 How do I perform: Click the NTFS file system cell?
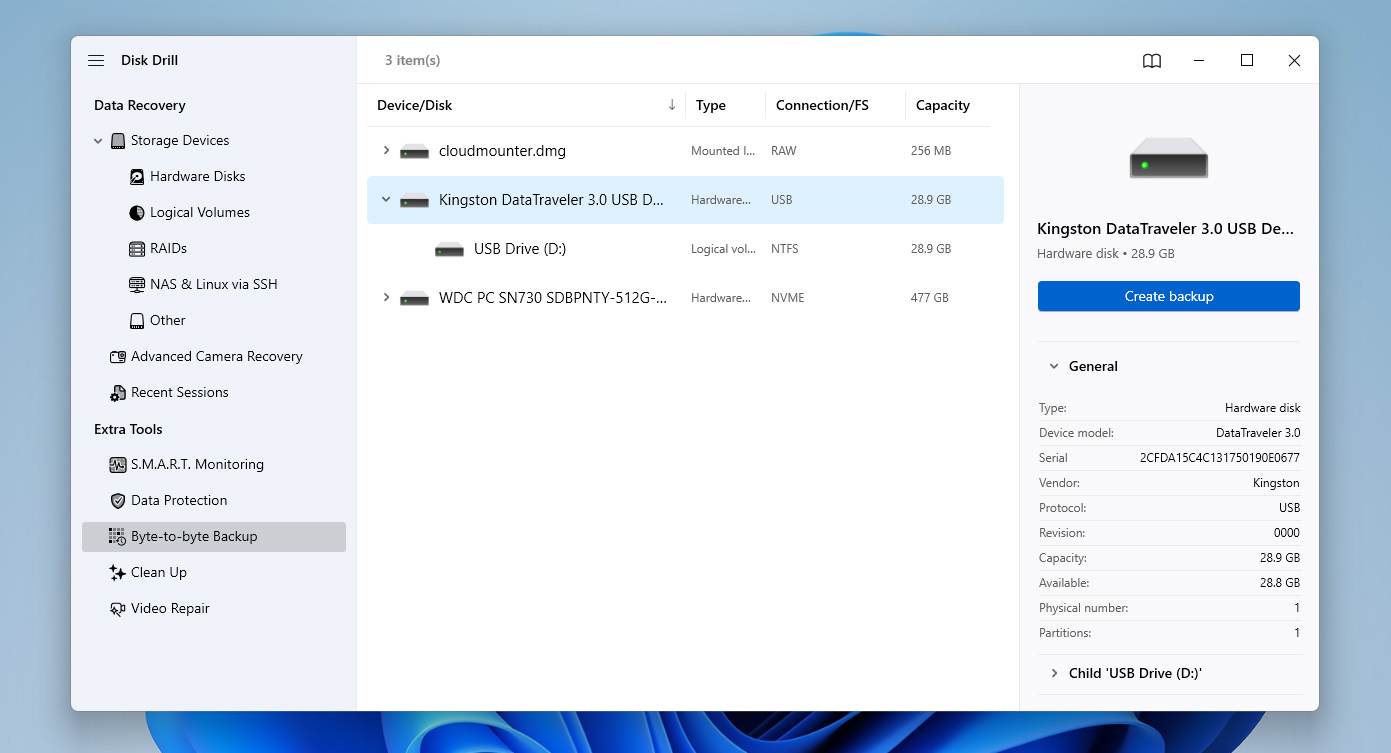pyautogui.click(x=785, y=249)
